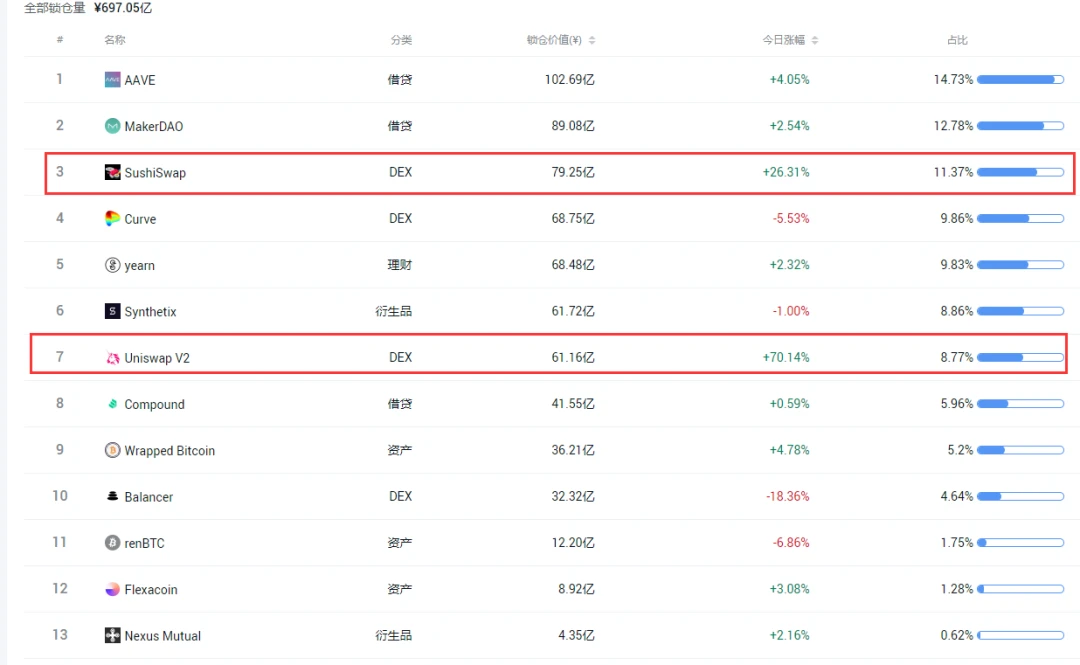Click AAVE share bar at 14.73%
Image resolution: width=1080 pixels, height=665 pixels.
(x=1020, y=80)
